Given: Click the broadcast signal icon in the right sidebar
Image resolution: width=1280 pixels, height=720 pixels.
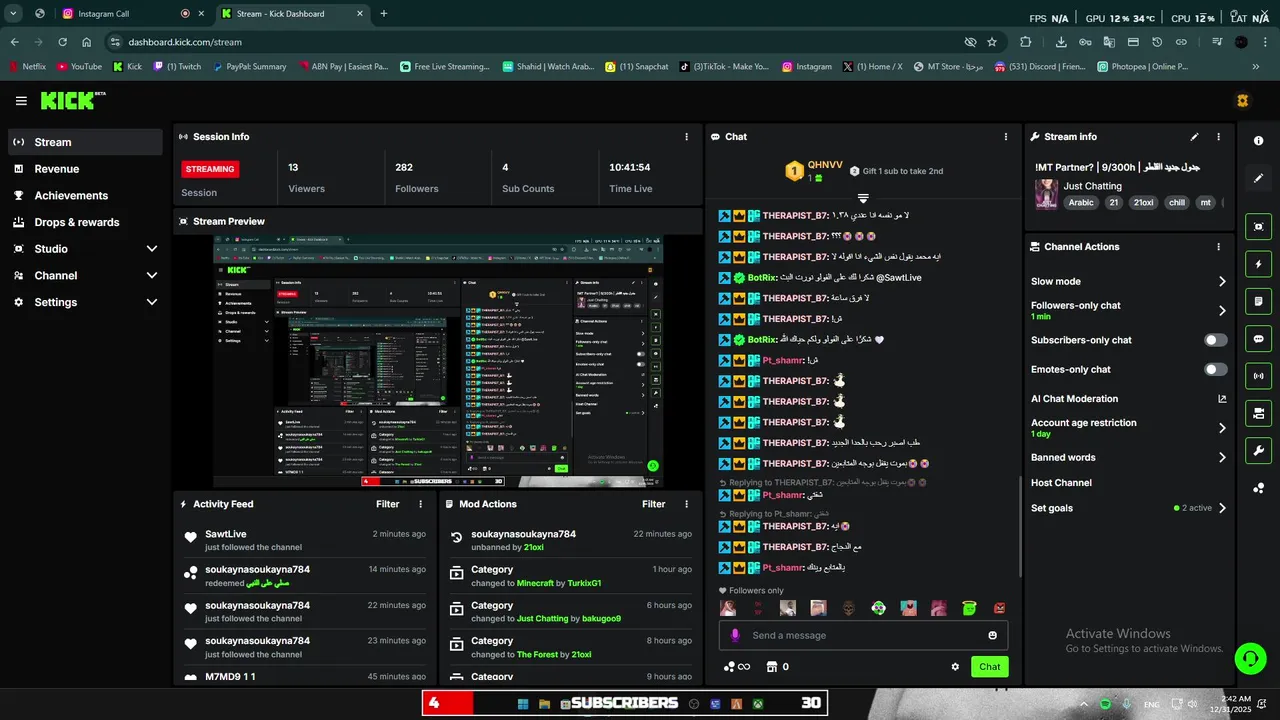Looking at the screenshot, I should (1258, 376).
